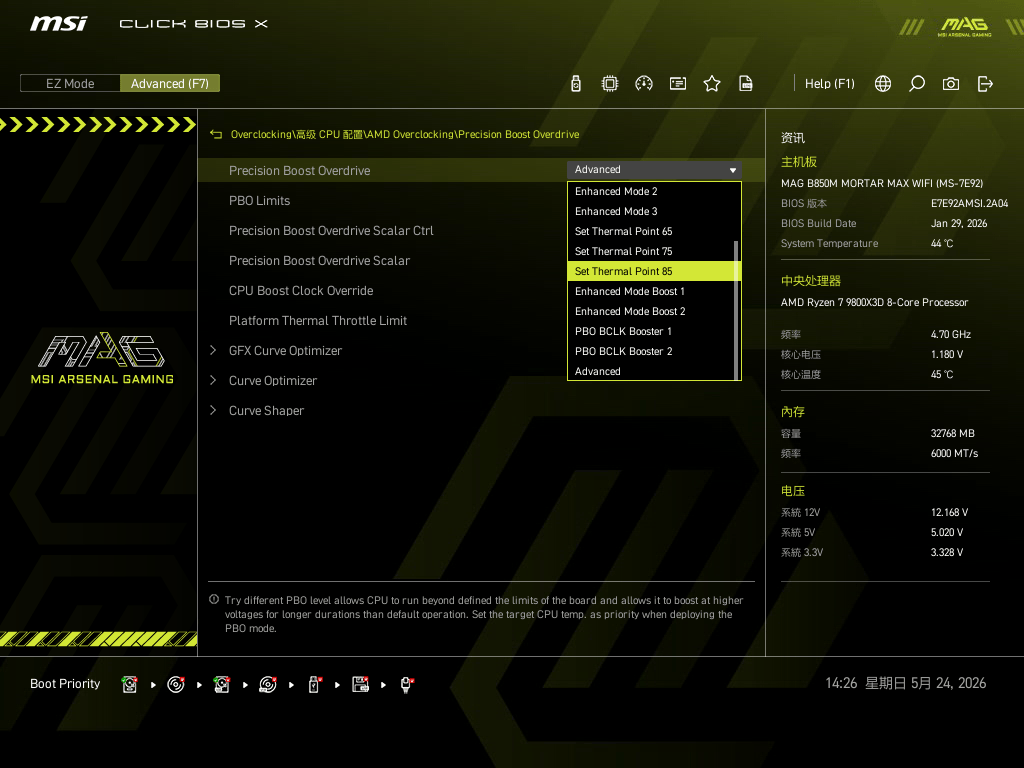This screenshot has width=1024, height=768.
Task: Exit BIOS using the exit-door icon
Action: 985,84
